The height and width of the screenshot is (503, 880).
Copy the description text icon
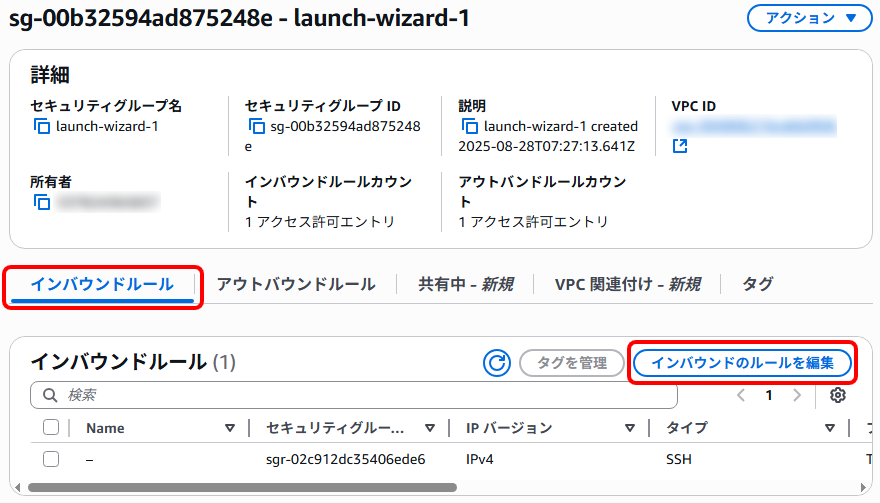coord(470,127)
